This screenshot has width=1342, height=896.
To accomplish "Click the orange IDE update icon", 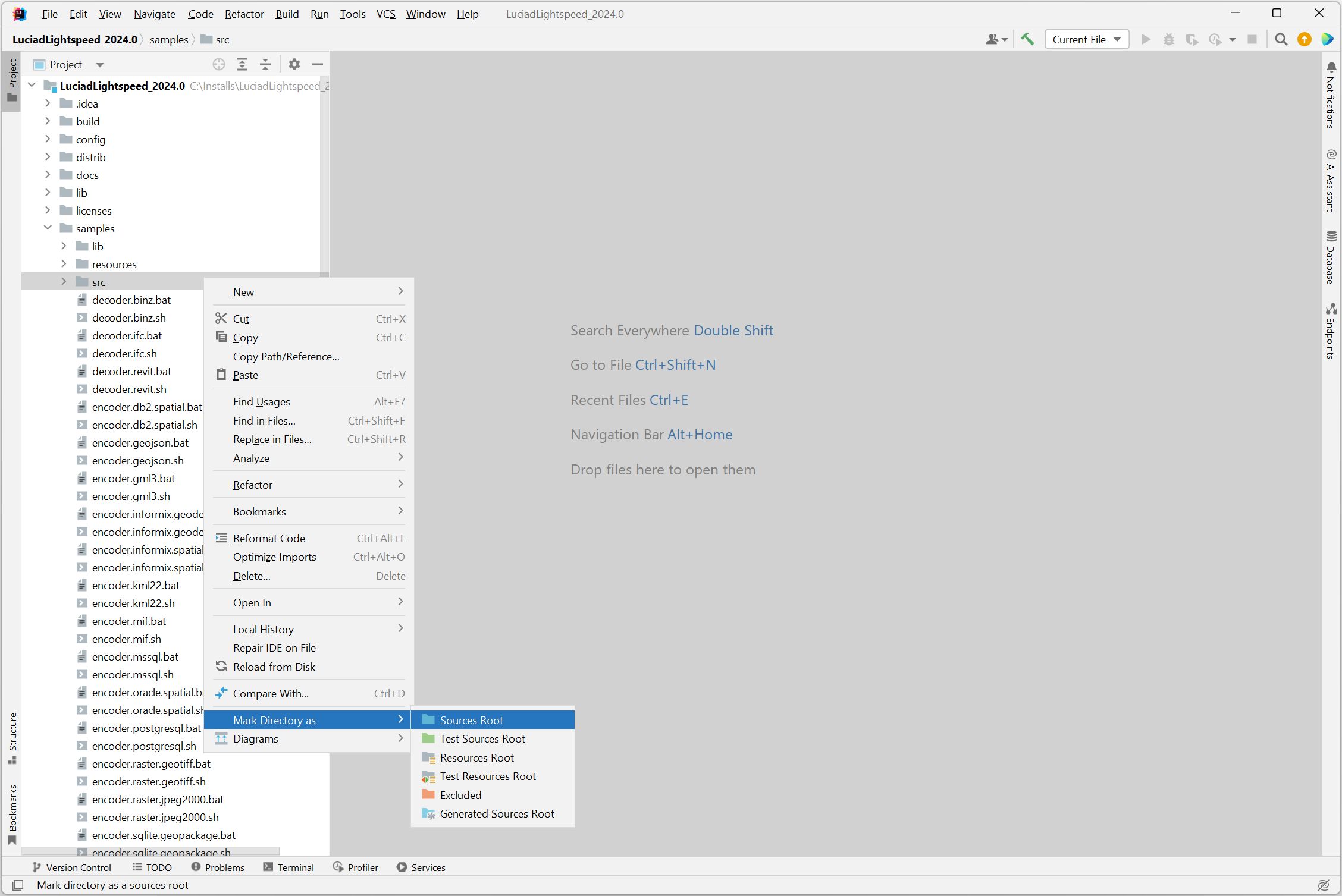I will tap(1305, 39).
